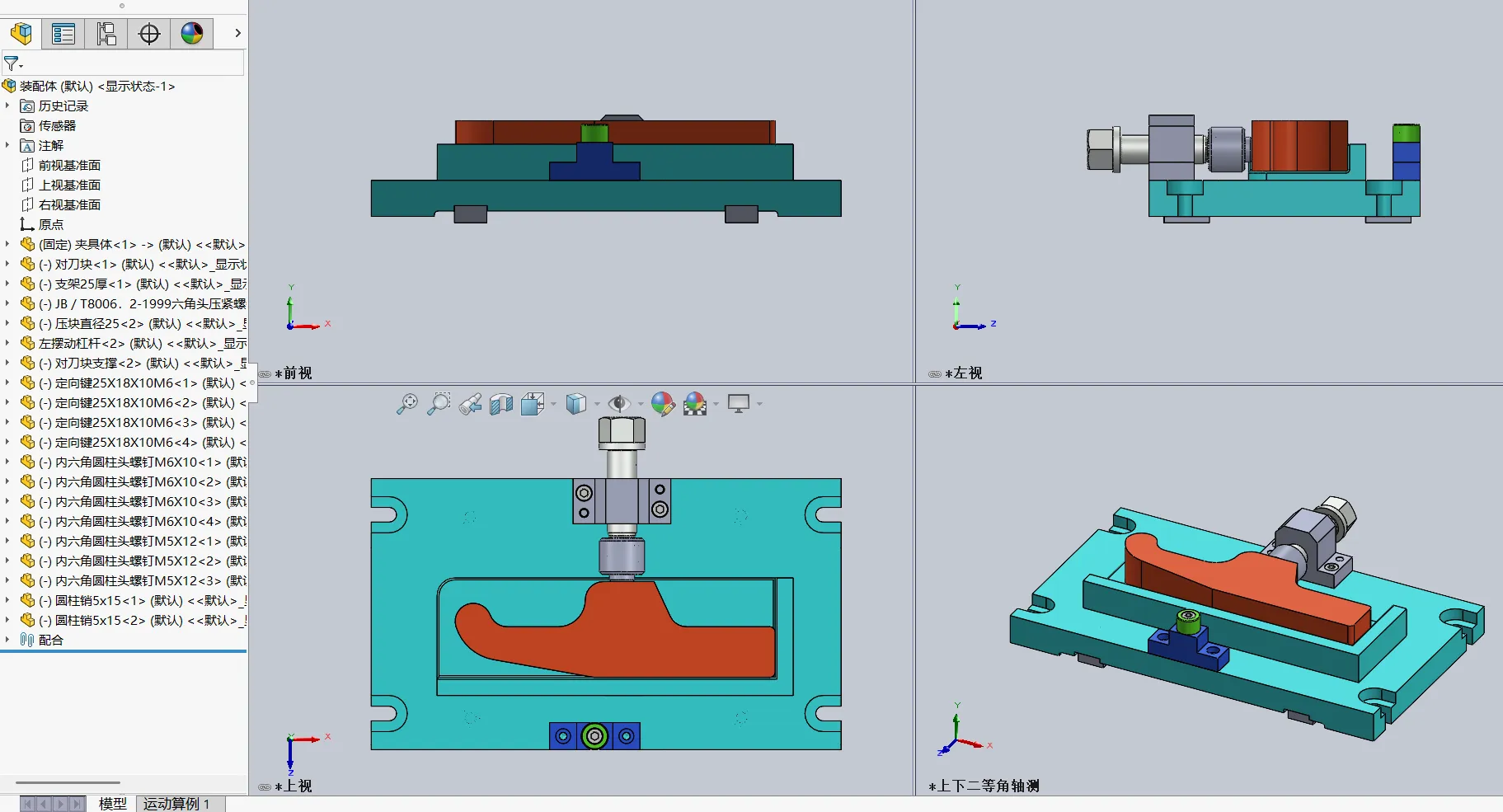The image size is (1503, 812).
Task: Toggle view link icon beside *前视
Action: tap(265, 373)
